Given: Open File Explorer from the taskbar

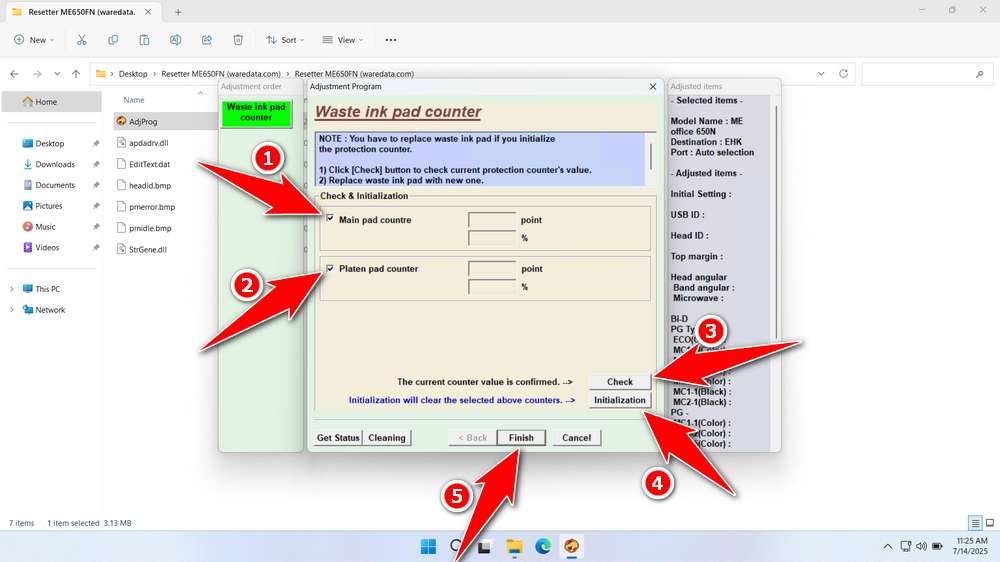Looking at the screenshot, I should point(514,546).
